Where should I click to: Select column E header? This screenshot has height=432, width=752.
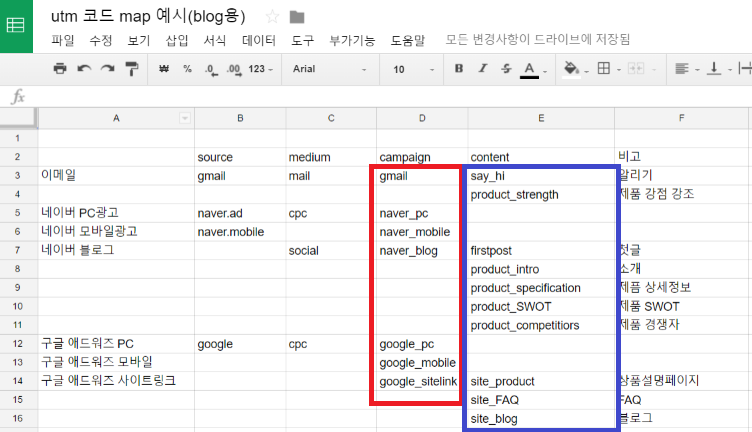(541, 118)
